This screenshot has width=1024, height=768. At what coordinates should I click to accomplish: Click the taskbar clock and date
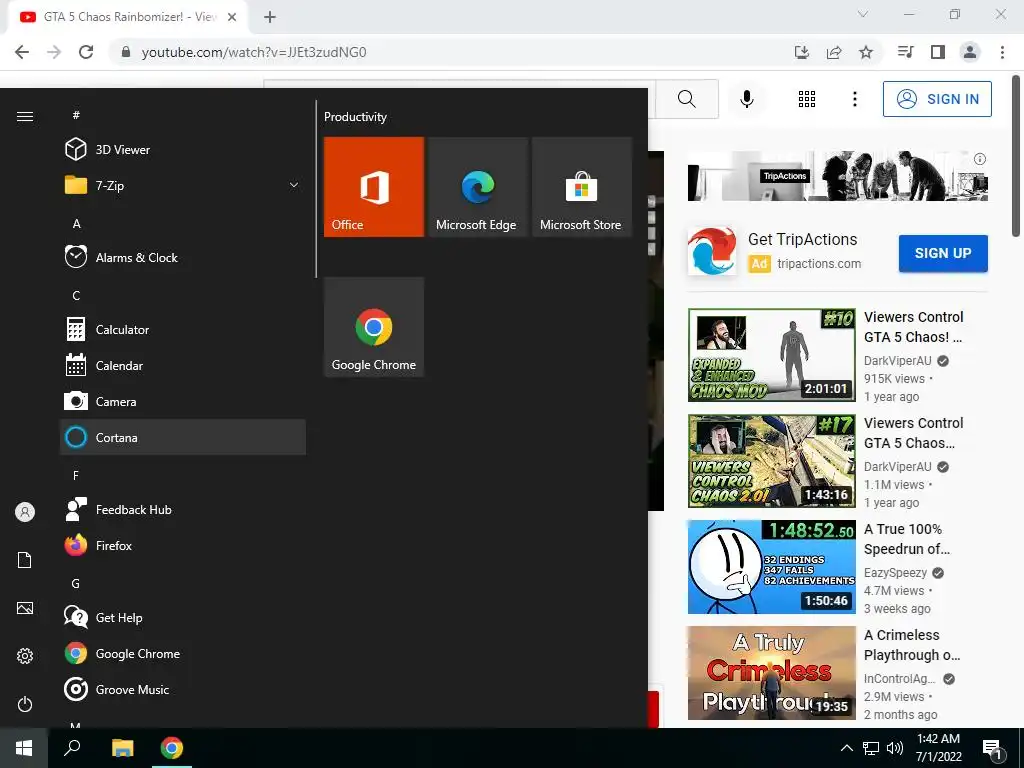pyautogui.click(x=938, y=748)
